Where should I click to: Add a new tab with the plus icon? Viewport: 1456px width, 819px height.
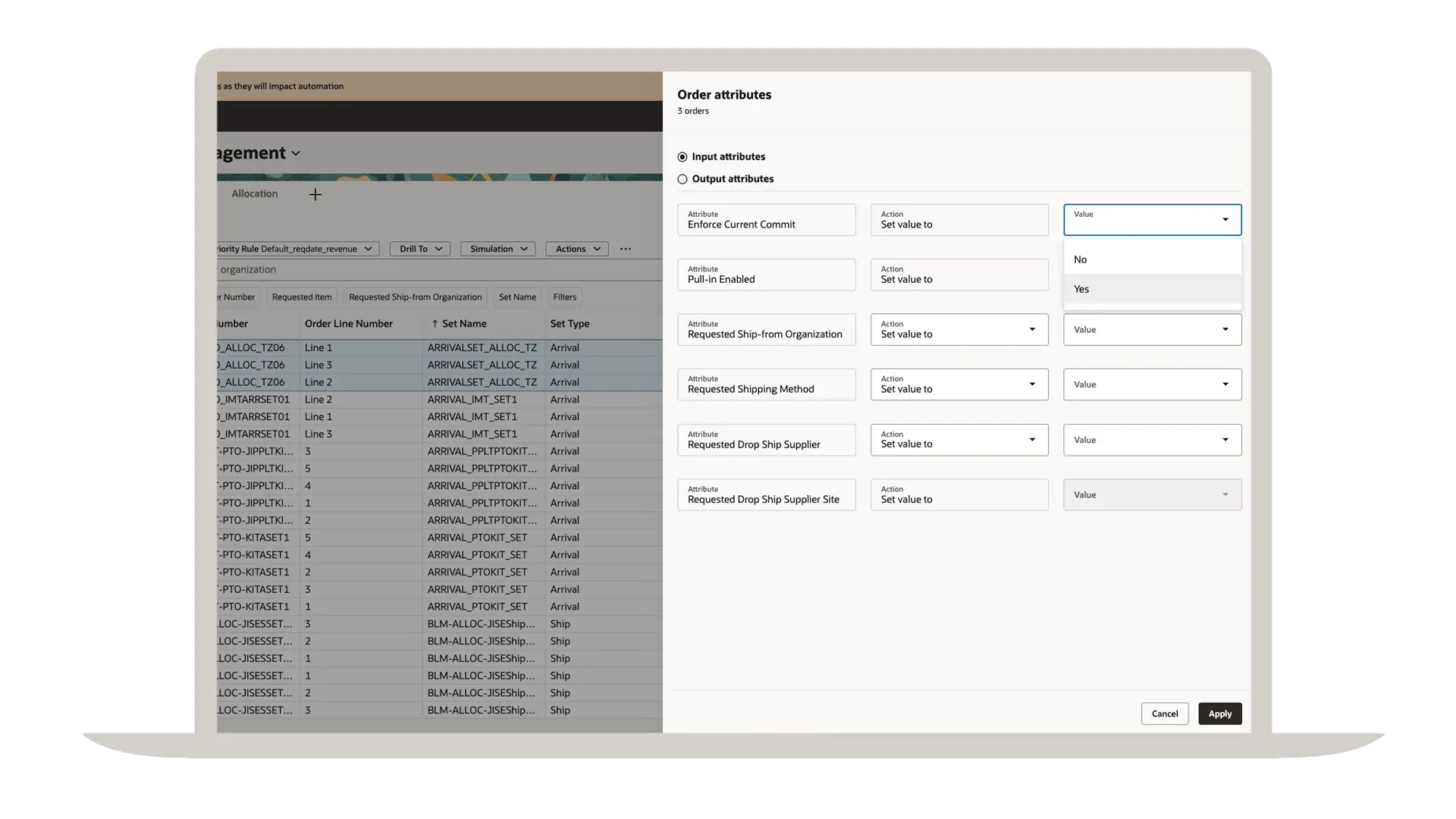tap(315, 194)
